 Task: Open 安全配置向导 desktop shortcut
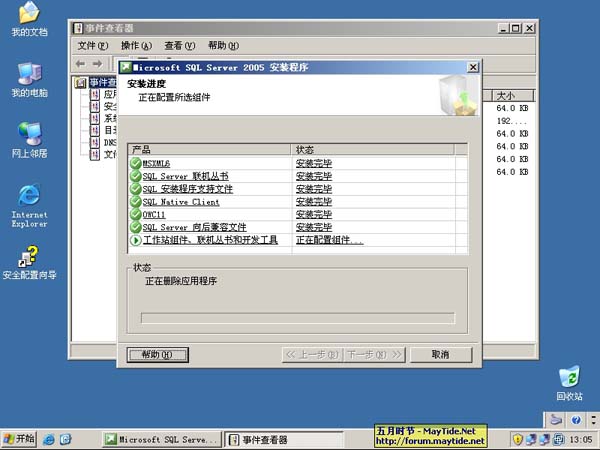click(28, 259)
